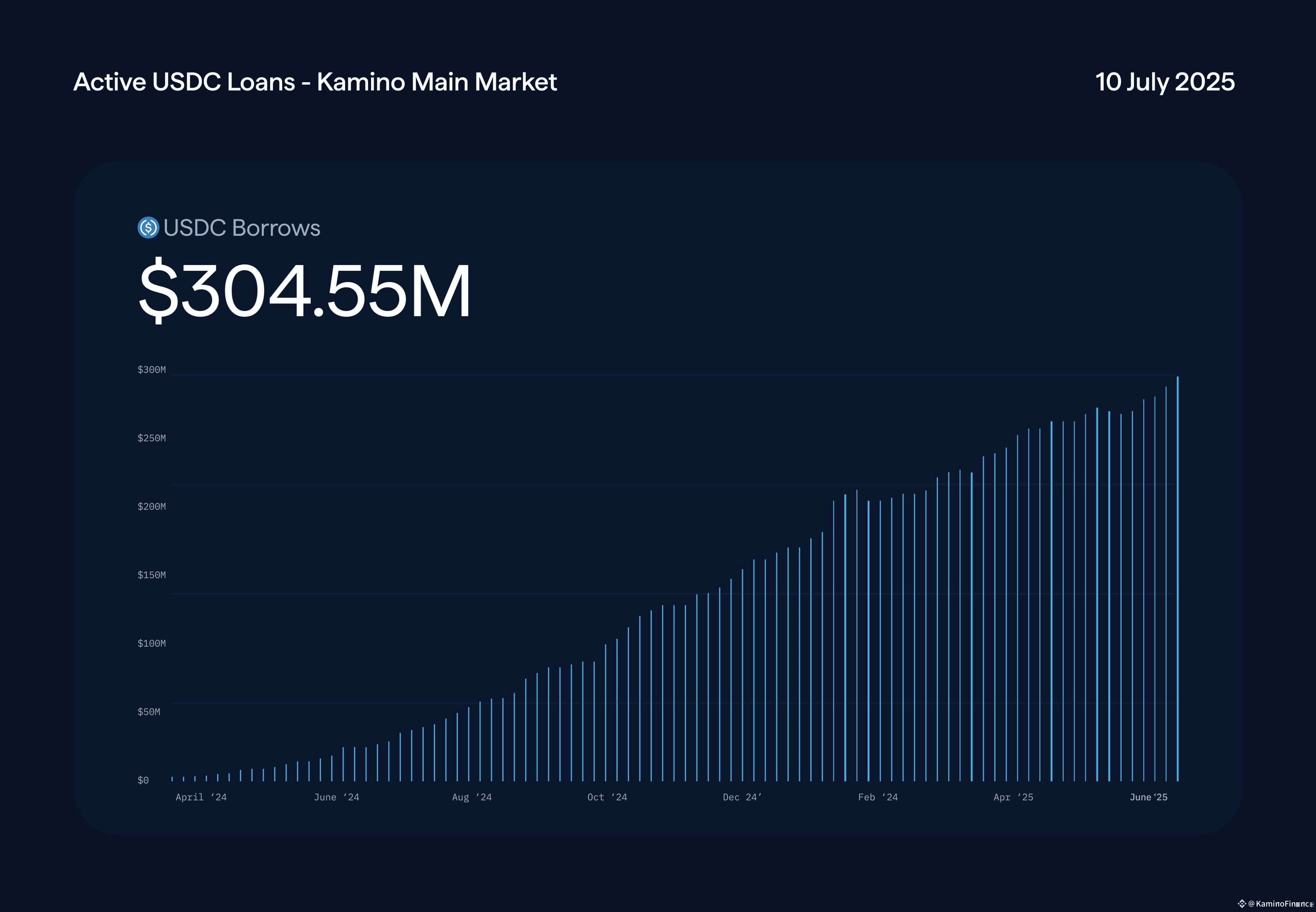
Task: Click the 'April ‘24' x-axis label
Action: pyautogui.click(x=201, y=797)
